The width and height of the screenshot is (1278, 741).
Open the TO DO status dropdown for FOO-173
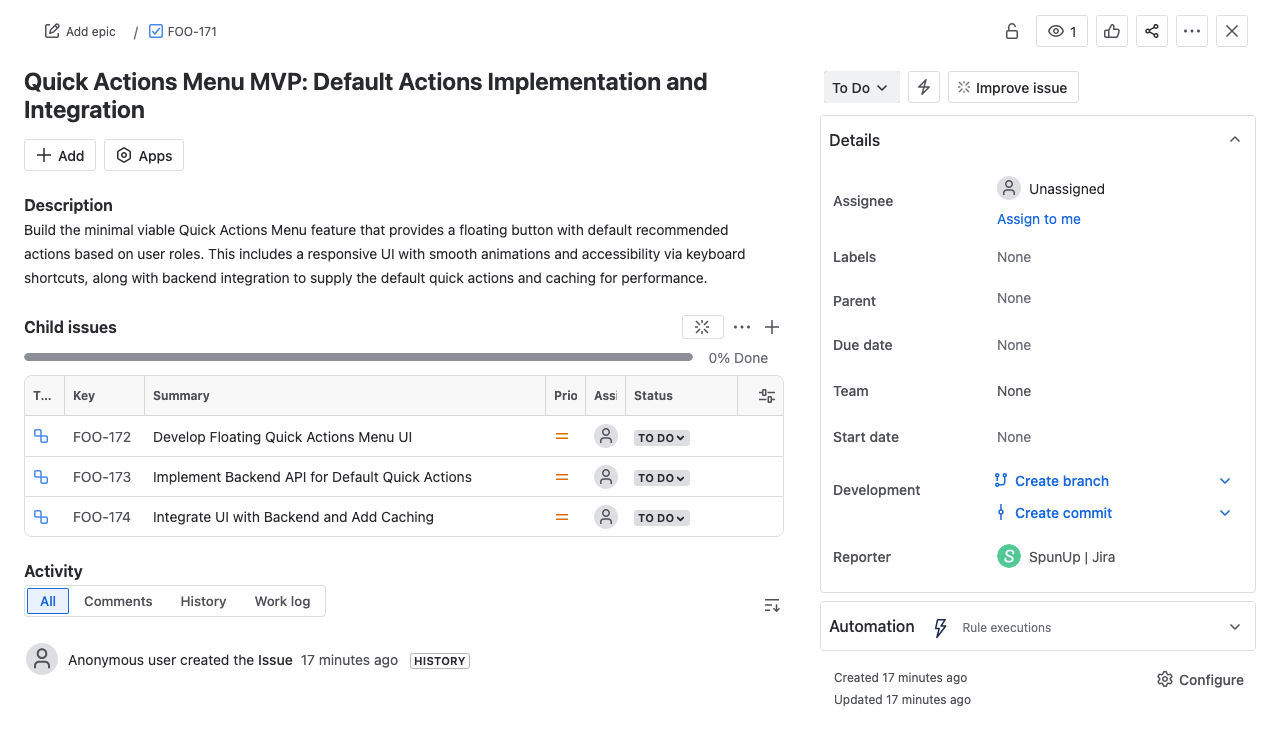[662, 477]
